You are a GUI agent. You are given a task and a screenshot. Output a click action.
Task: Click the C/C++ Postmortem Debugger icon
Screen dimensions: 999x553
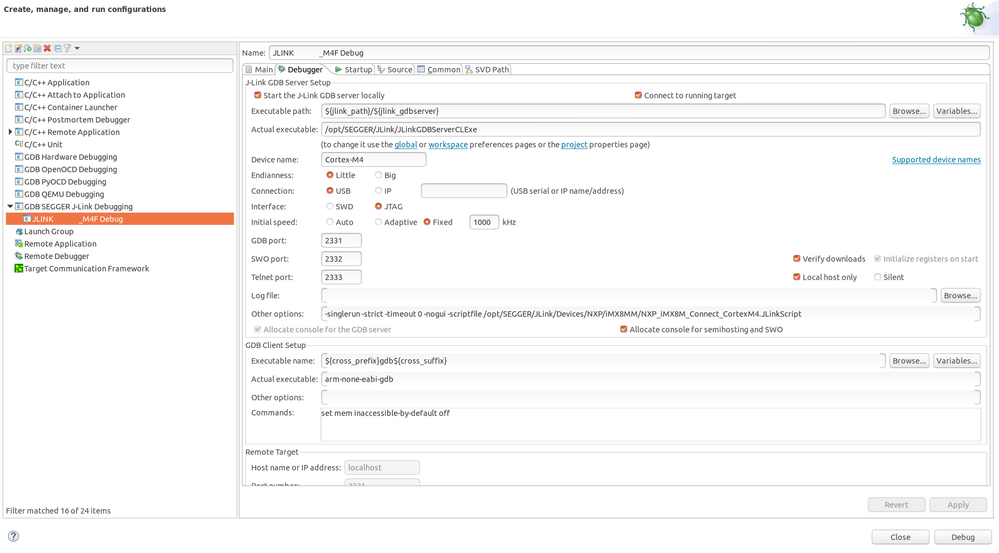pos(19,120)
